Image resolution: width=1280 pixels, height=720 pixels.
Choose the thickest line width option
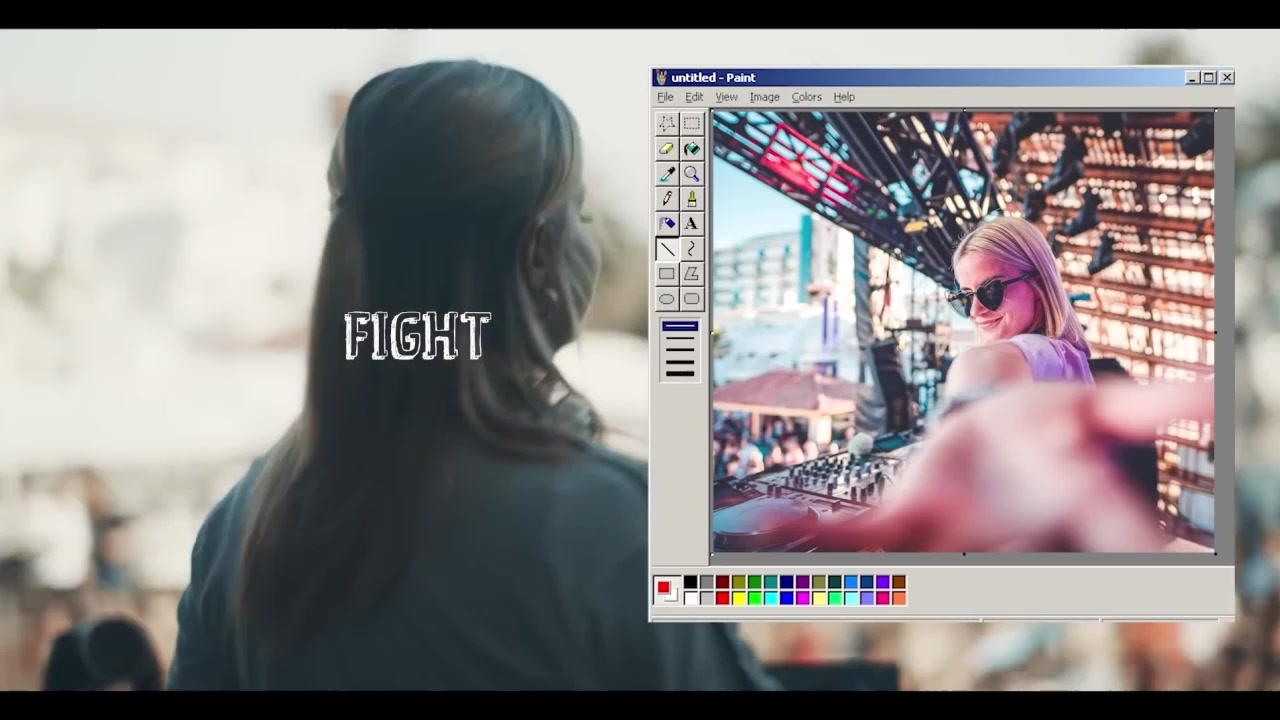coord(680,373)
